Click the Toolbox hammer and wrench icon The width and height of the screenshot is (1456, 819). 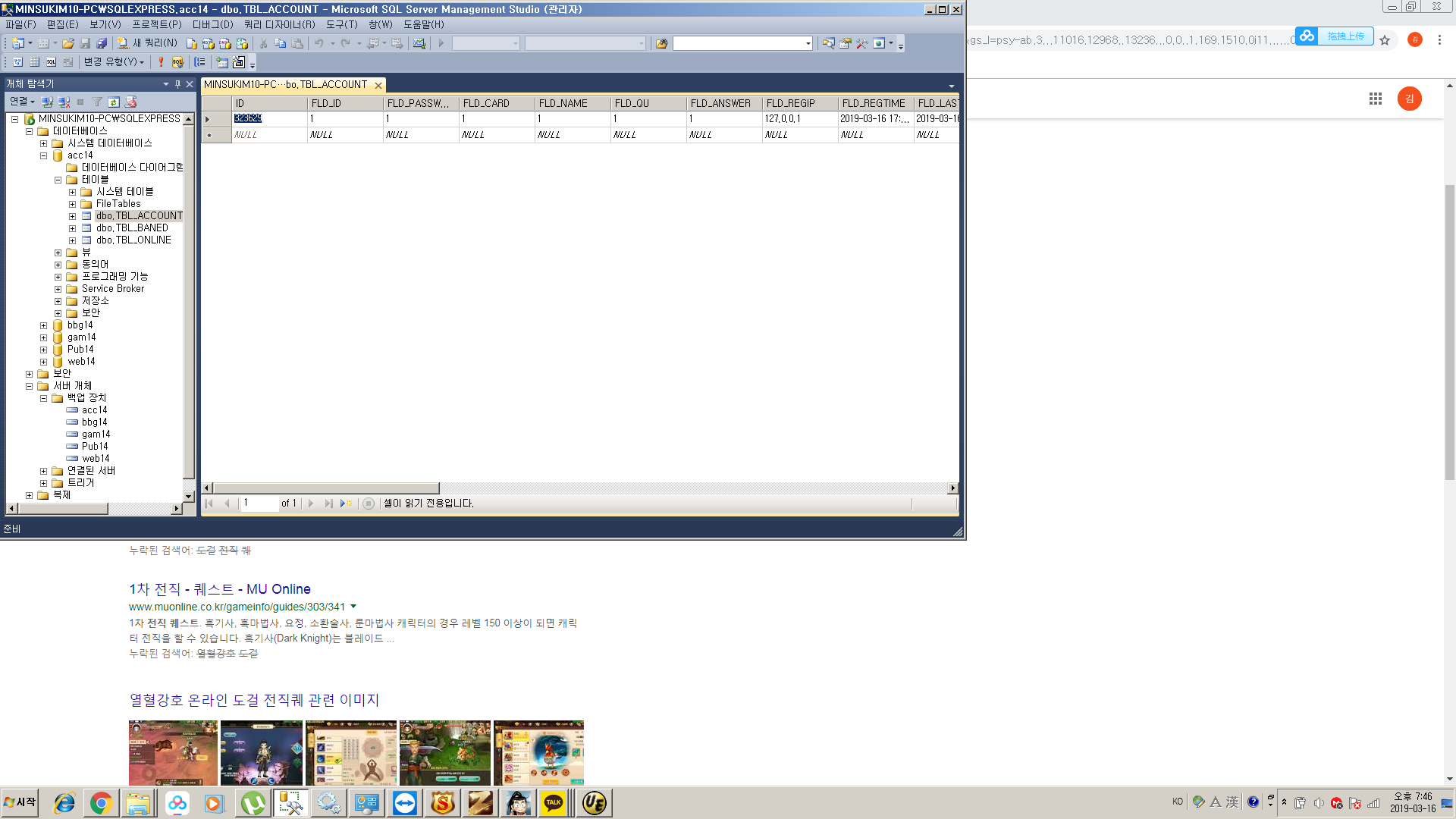[x=861, y=43]
